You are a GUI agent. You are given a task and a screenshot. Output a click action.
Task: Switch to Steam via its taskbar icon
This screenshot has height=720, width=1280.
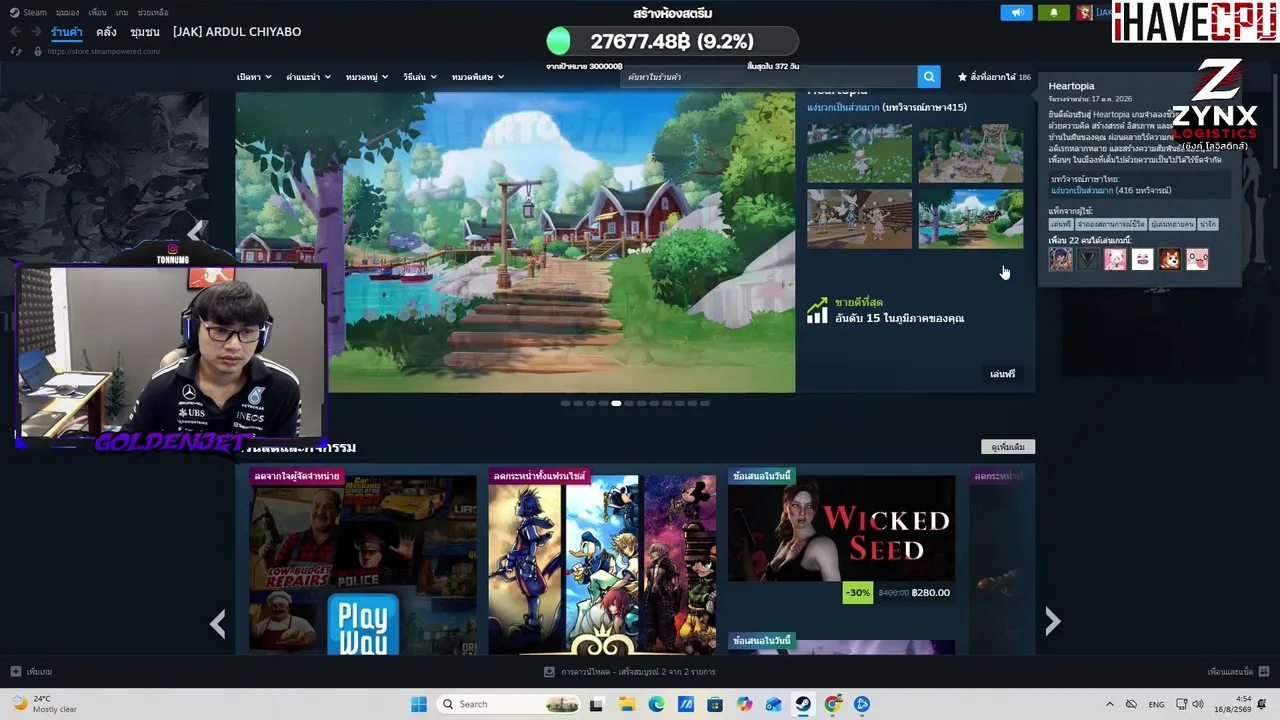tap(803, 704)
